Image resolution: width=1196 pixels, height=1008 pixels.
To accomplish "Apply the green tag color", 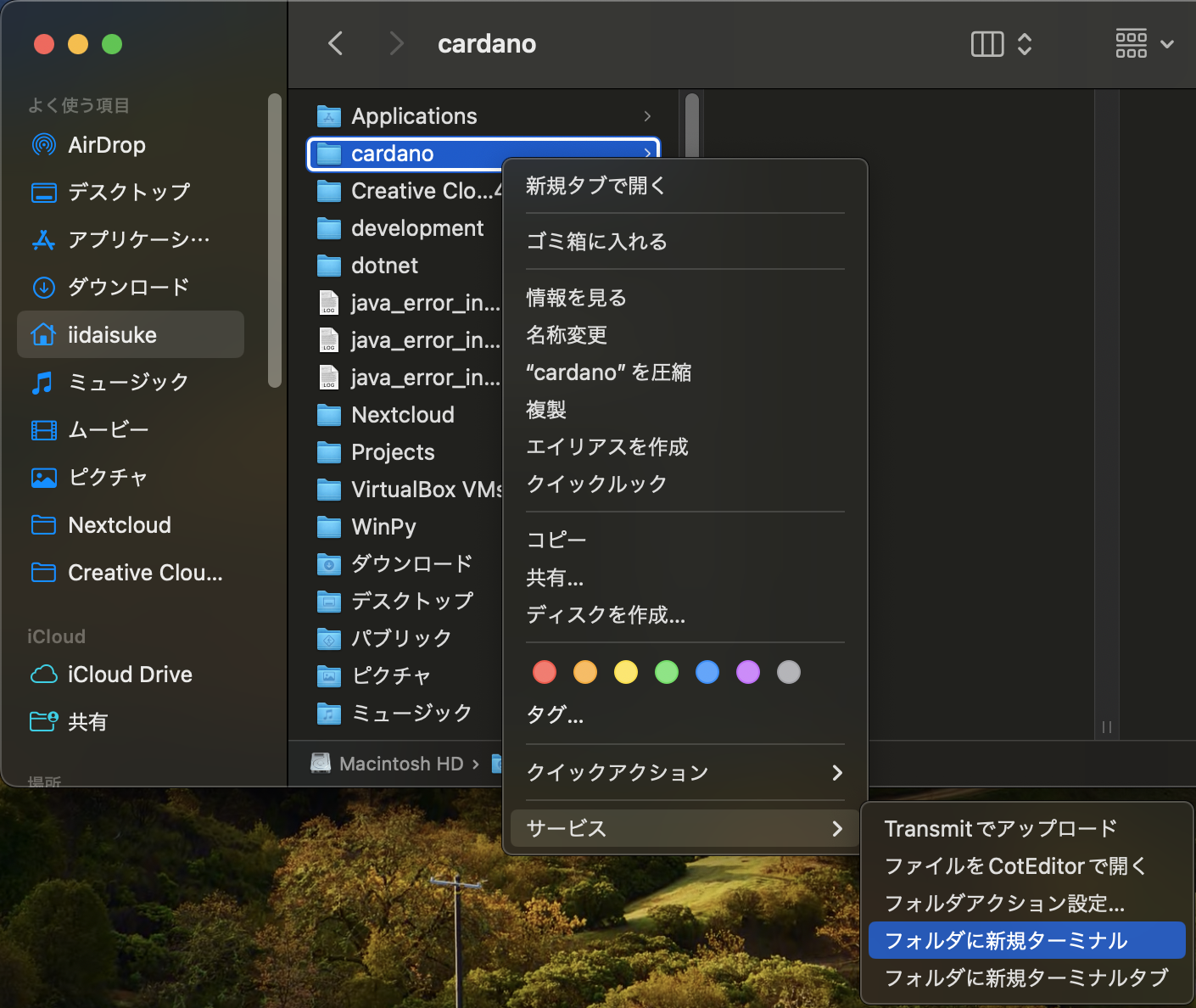I will (667, 673).
